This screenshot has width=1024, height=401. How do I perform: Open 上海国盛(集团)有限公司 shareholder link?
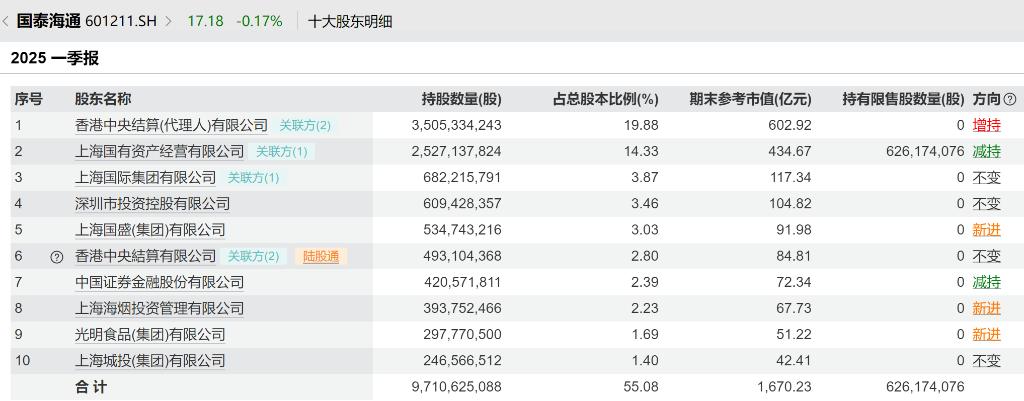click(150, 230)
